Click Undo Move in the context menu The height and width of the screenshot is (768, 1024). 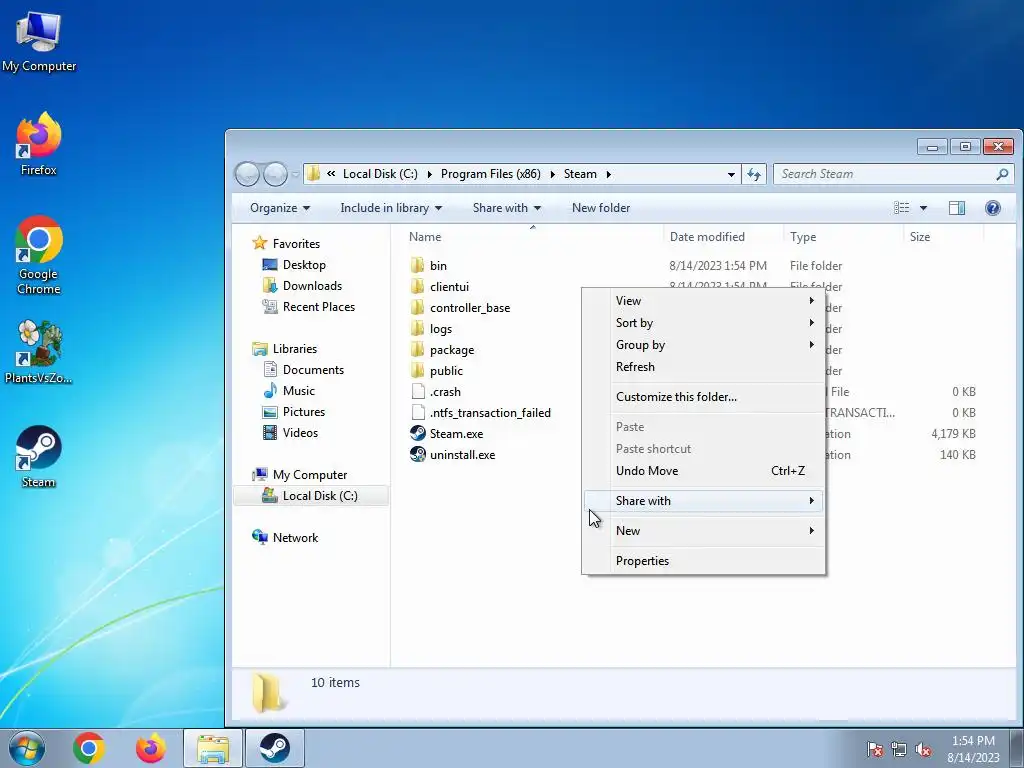pos(703,471)
